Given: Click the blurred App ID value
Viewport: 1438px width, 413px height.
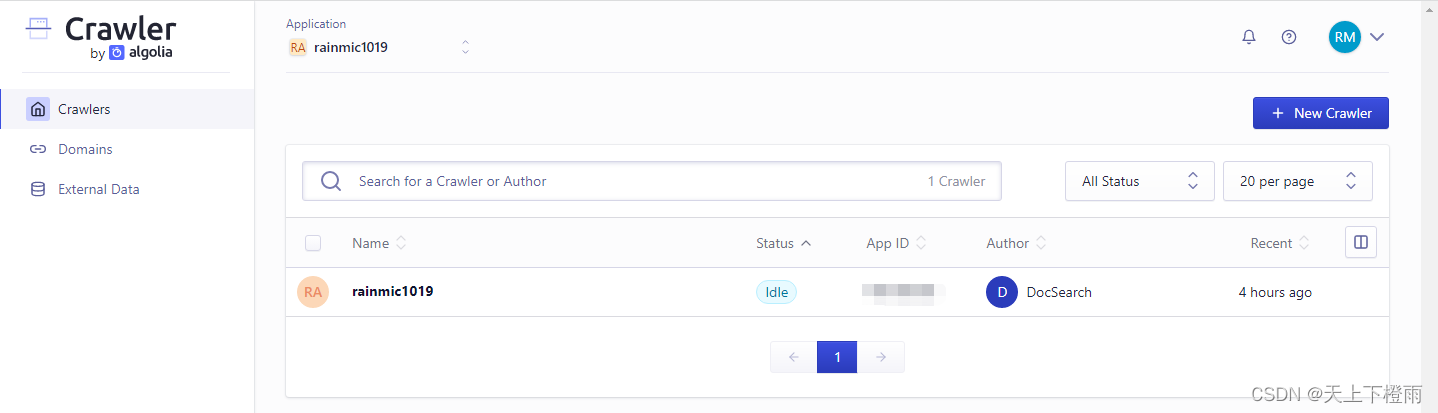Looking at the screenshot, I should pos(904,292).
